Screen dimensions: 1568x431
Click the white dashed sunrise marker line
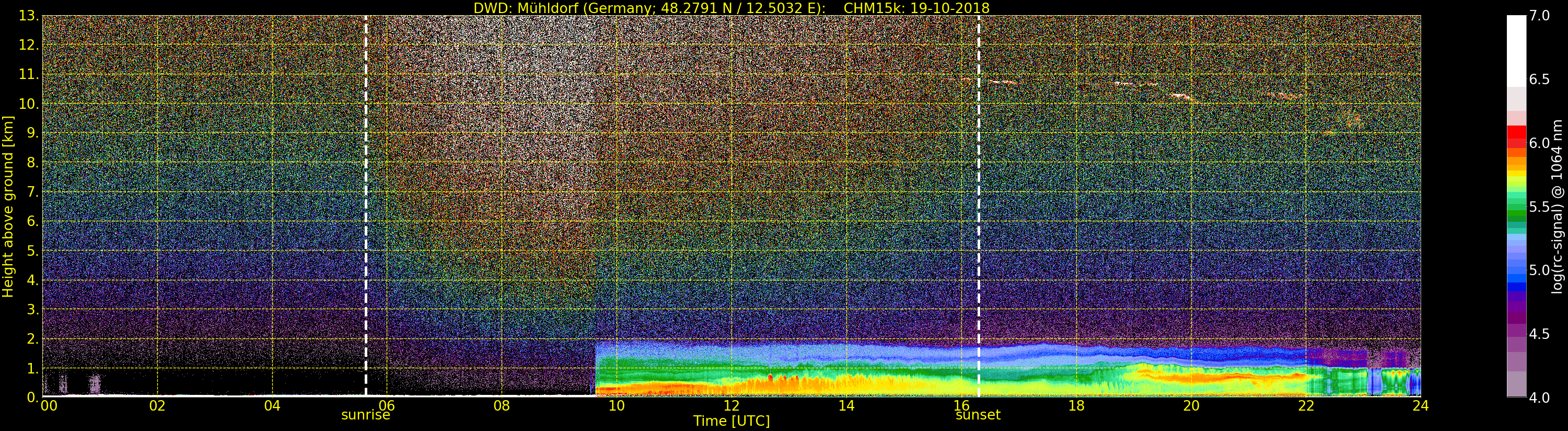click(x=366, y=206)
